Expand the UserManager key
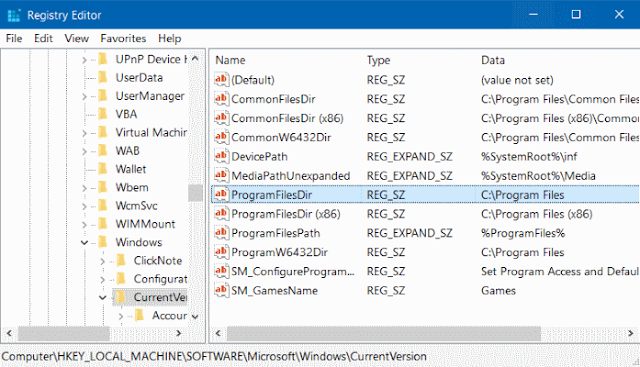Screen dimensions: 640x367 [x=84, y=96]
